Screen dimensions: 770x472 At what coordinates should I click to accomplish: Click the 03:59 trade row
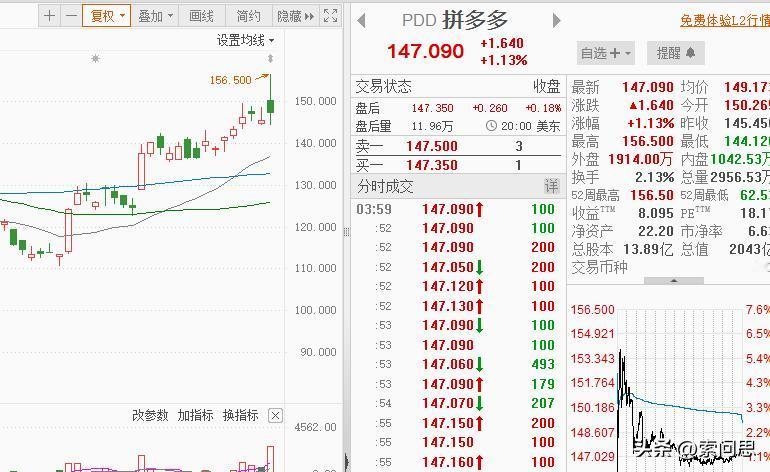coord(458,209)
